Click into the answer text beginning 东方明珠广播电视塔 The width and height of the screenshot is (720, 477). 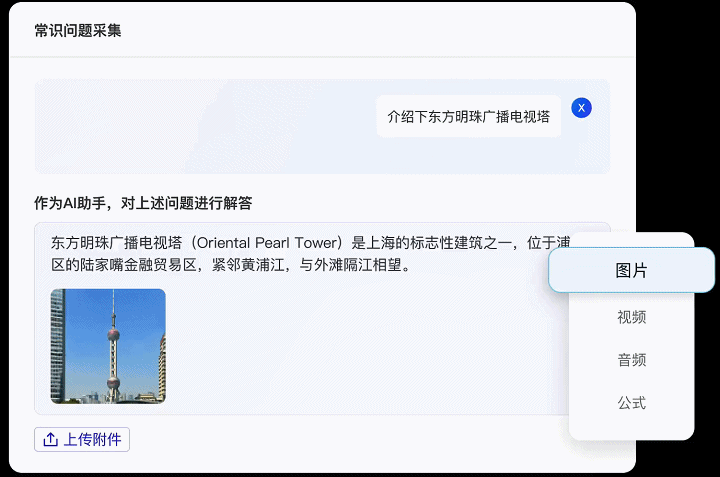tap(310, 253)
